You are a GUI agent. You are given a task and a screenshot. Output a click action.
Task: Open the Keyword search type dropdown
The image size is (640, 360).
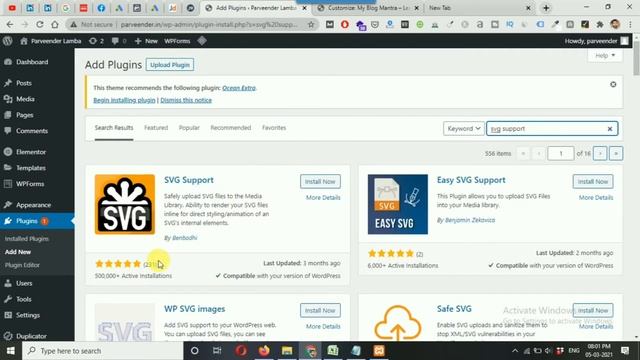tap(464, 129)
